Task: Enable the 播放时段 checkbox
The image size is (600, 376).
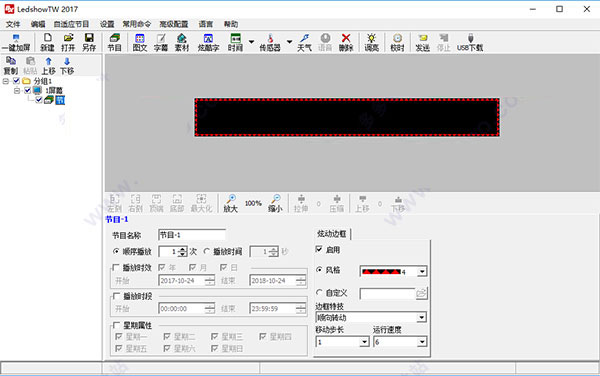Action: pos(116,296)
